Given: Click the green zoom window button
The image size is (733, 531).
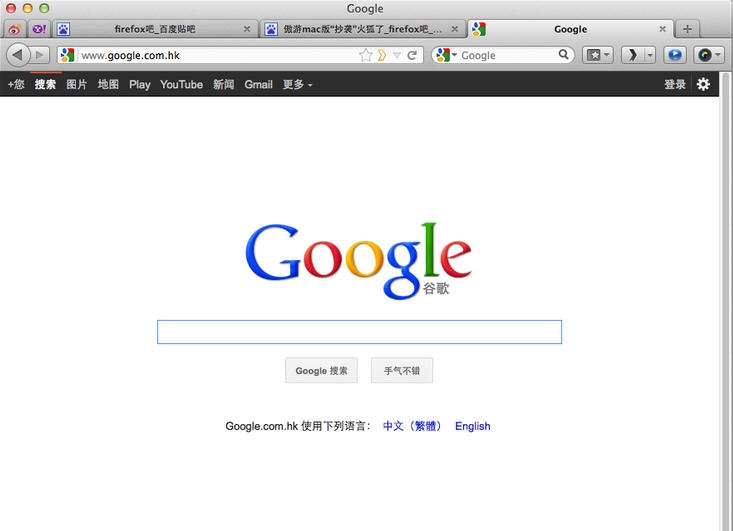Looking at the screenshot, I should tap(44, 8).
